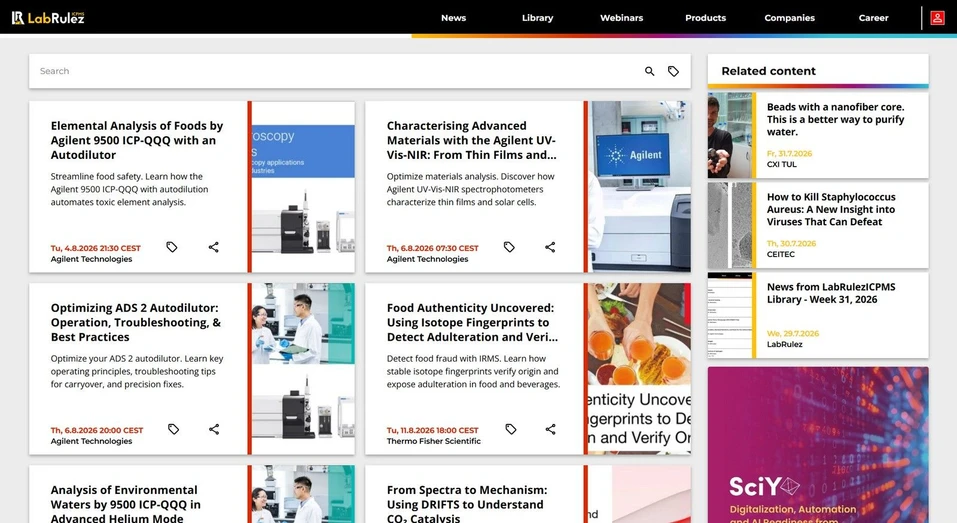
Task: Select Webinars in the top navigation
Action: pos(621,18)
